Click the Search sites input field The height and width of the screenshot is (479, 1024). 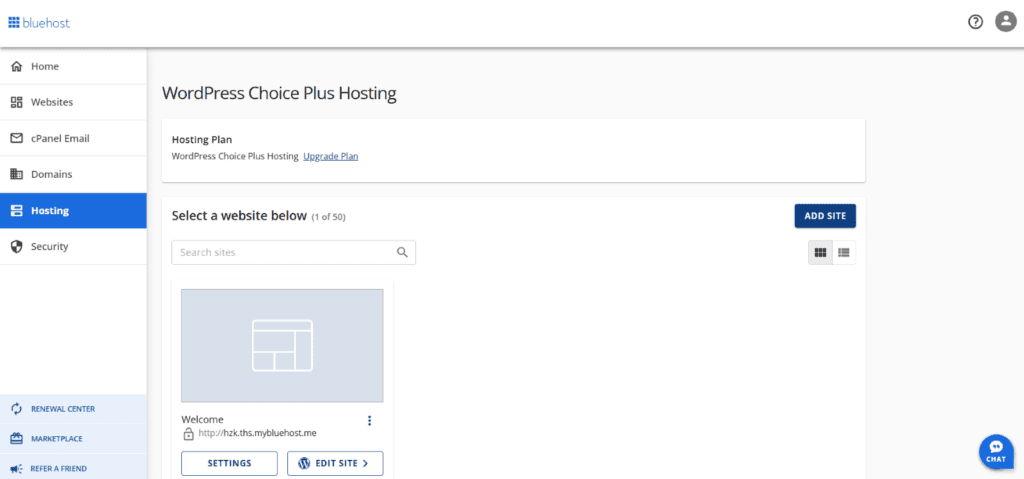293,252
